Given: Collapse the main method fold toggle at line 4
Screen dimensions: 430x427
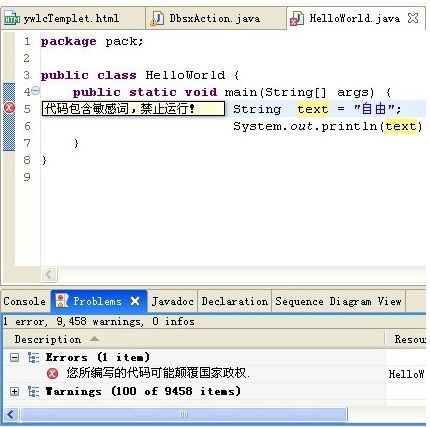Looking at the screenshot, I should click(x=35, y=91).
